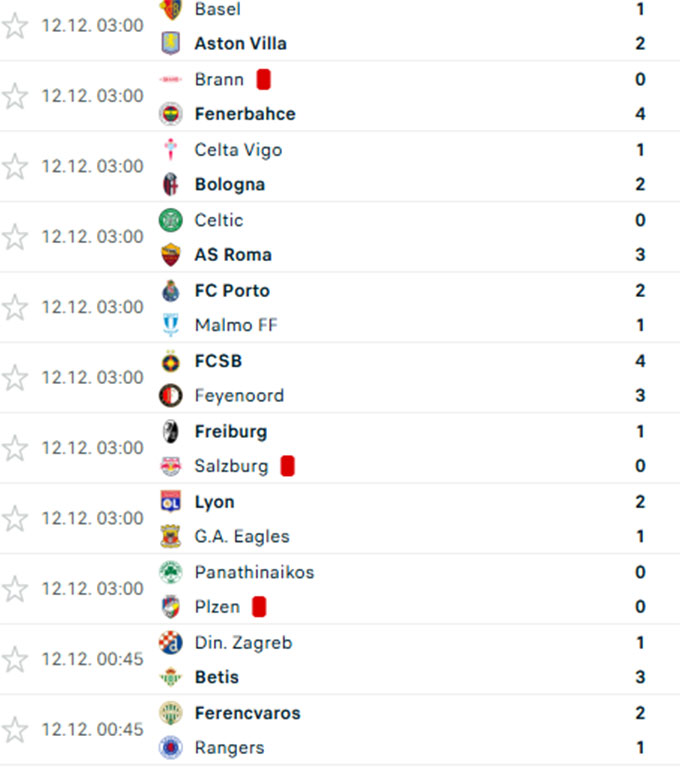Image resolution: width=680 pixels, height=767 pixels.
Task: Click the red card next to Plzen
Action: (x=259, y=607)
